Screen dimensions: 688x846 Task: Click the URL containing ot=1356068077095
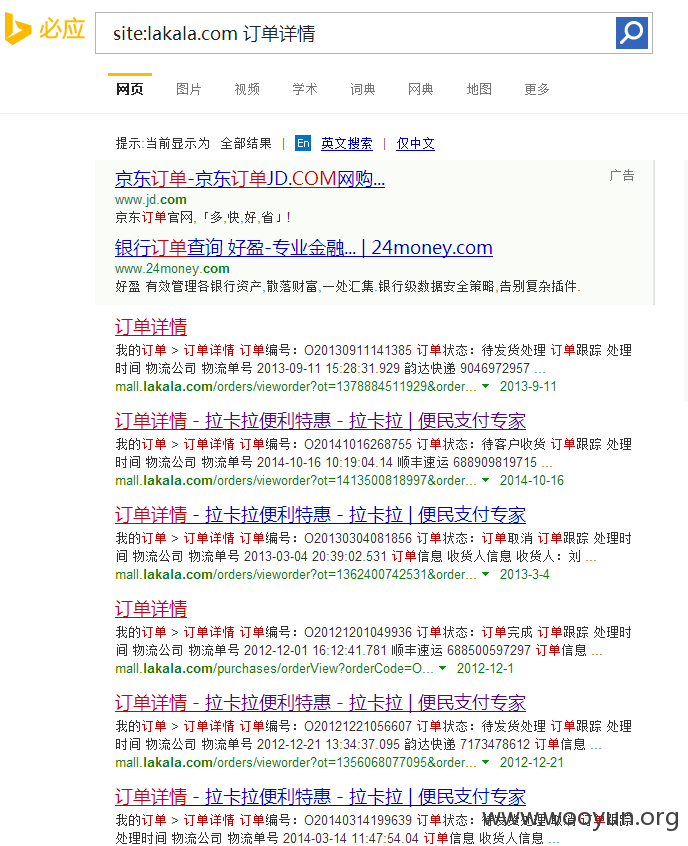coord(296,762)
